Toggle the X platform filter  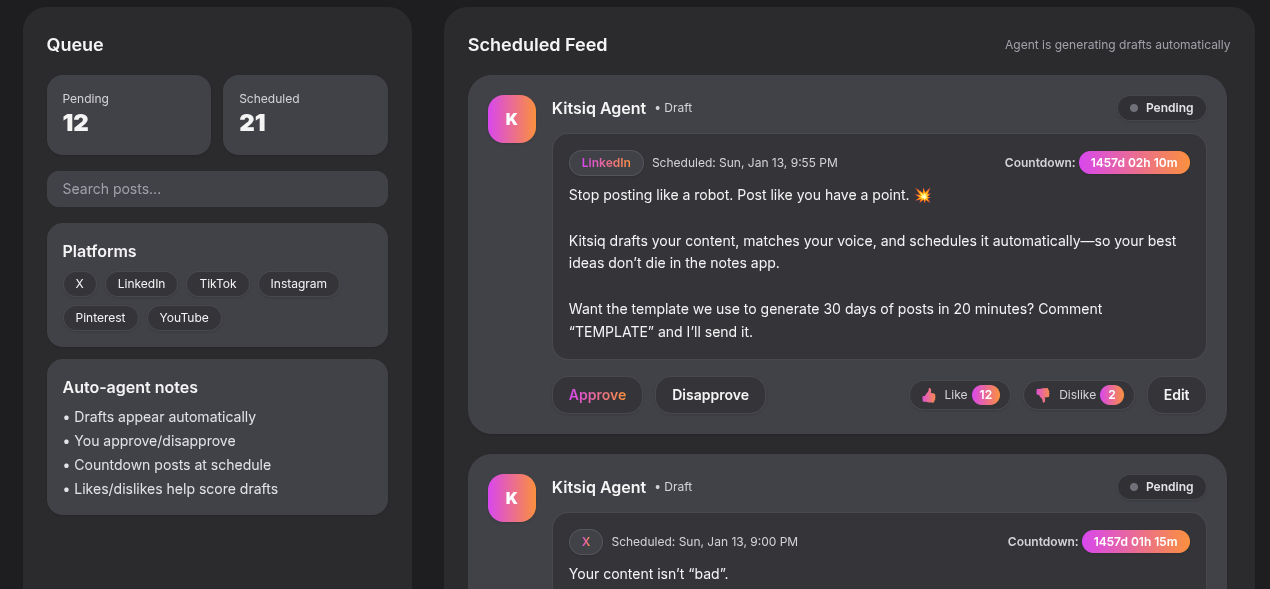[x=79, y=284]
